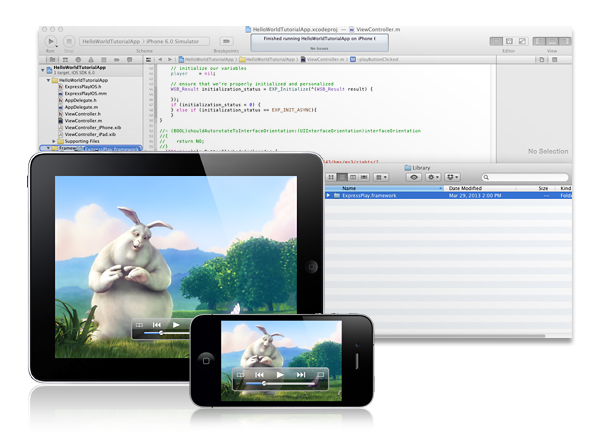Click ViewController.m in the jump bar
The image size is (598, 446).
[323, 60]
